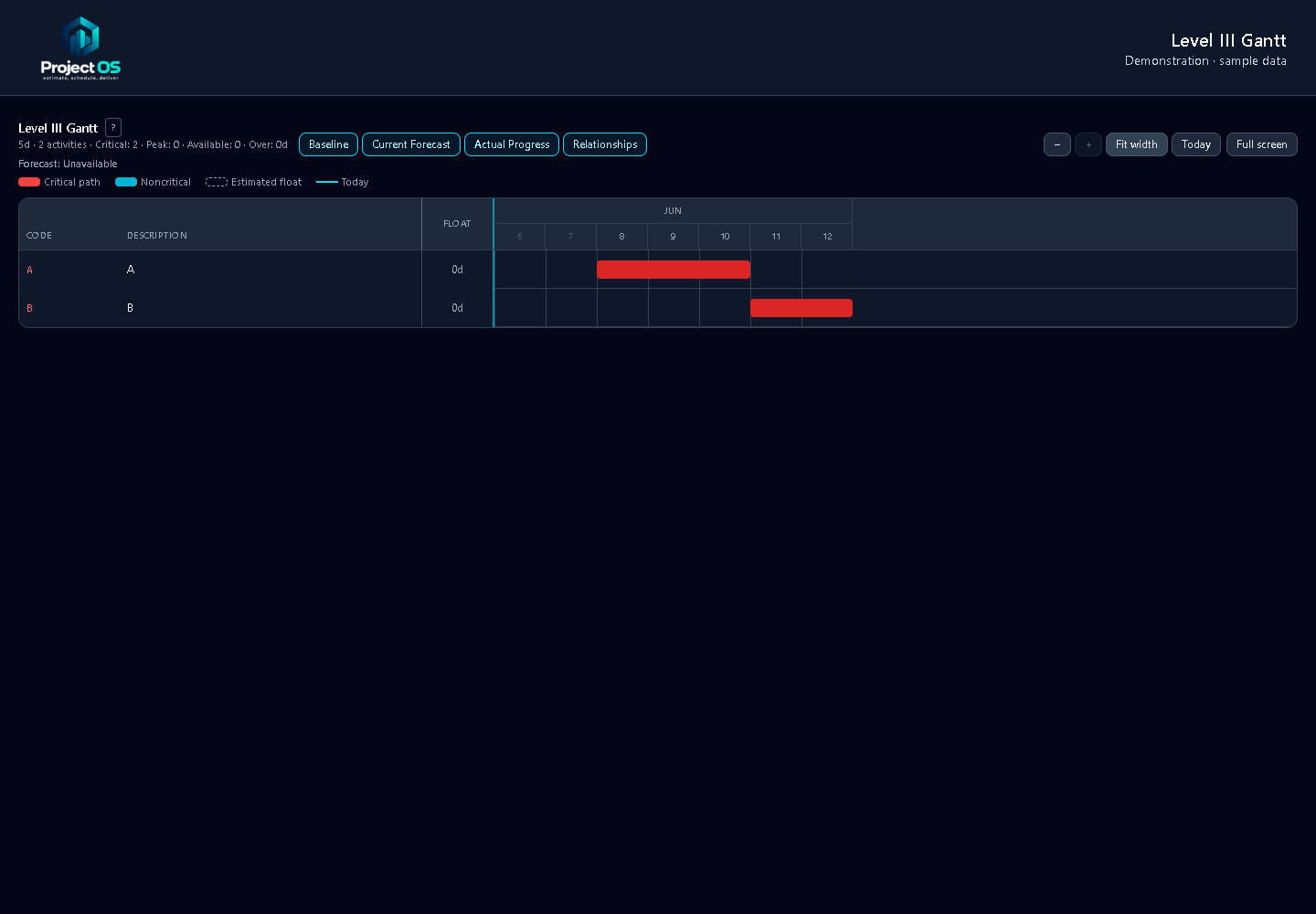Click the Critical path legend swatch
The width and height of the screenshot is (1316, 914).
(x=29, y=182)
